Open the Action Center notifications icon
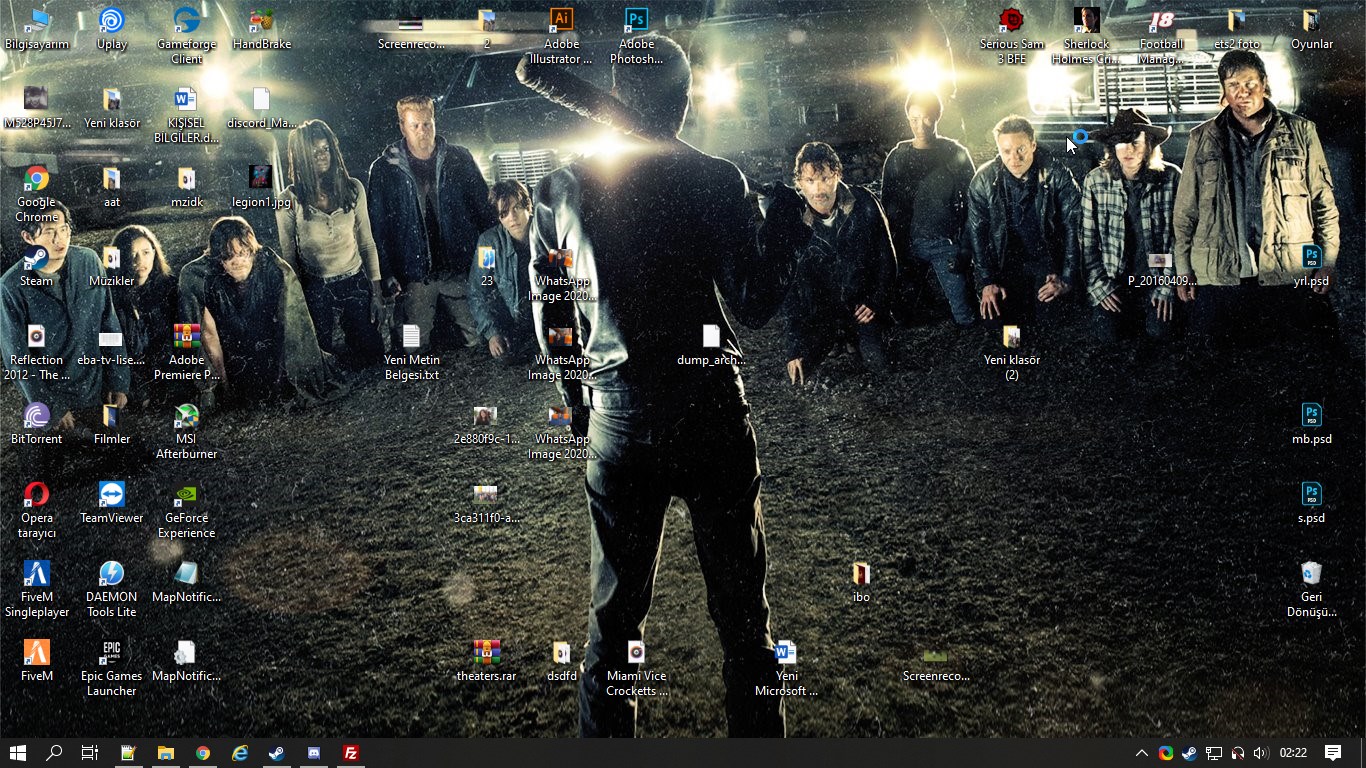1366x768 pixels. [x=1333, y=753]
